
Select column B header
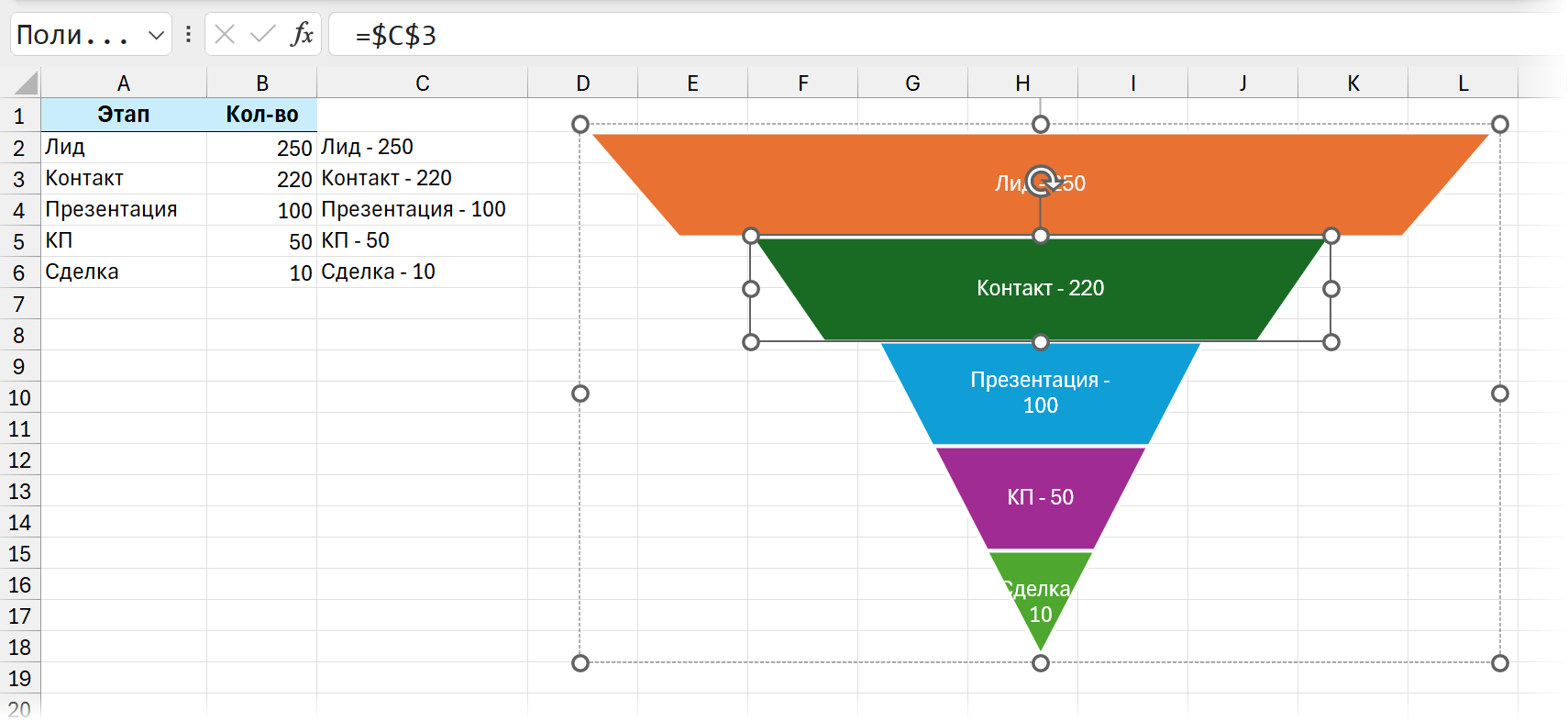pyautogui.click(x=261, y=83)
